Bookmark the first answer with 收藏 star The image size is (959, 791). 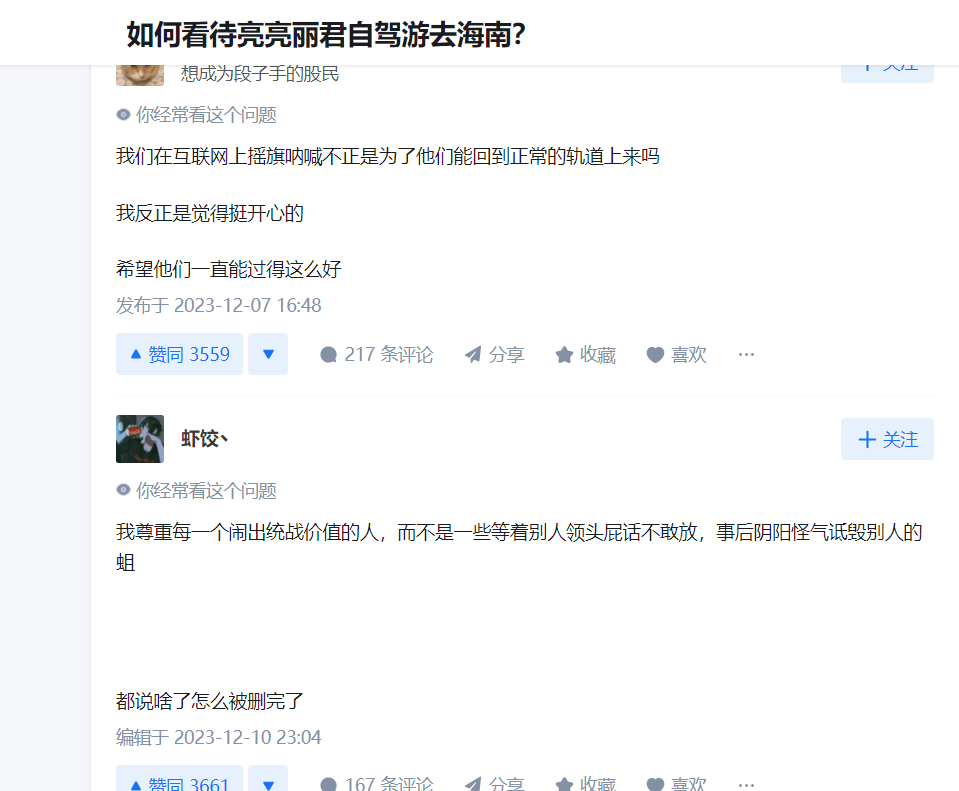(x=585, y=354)
